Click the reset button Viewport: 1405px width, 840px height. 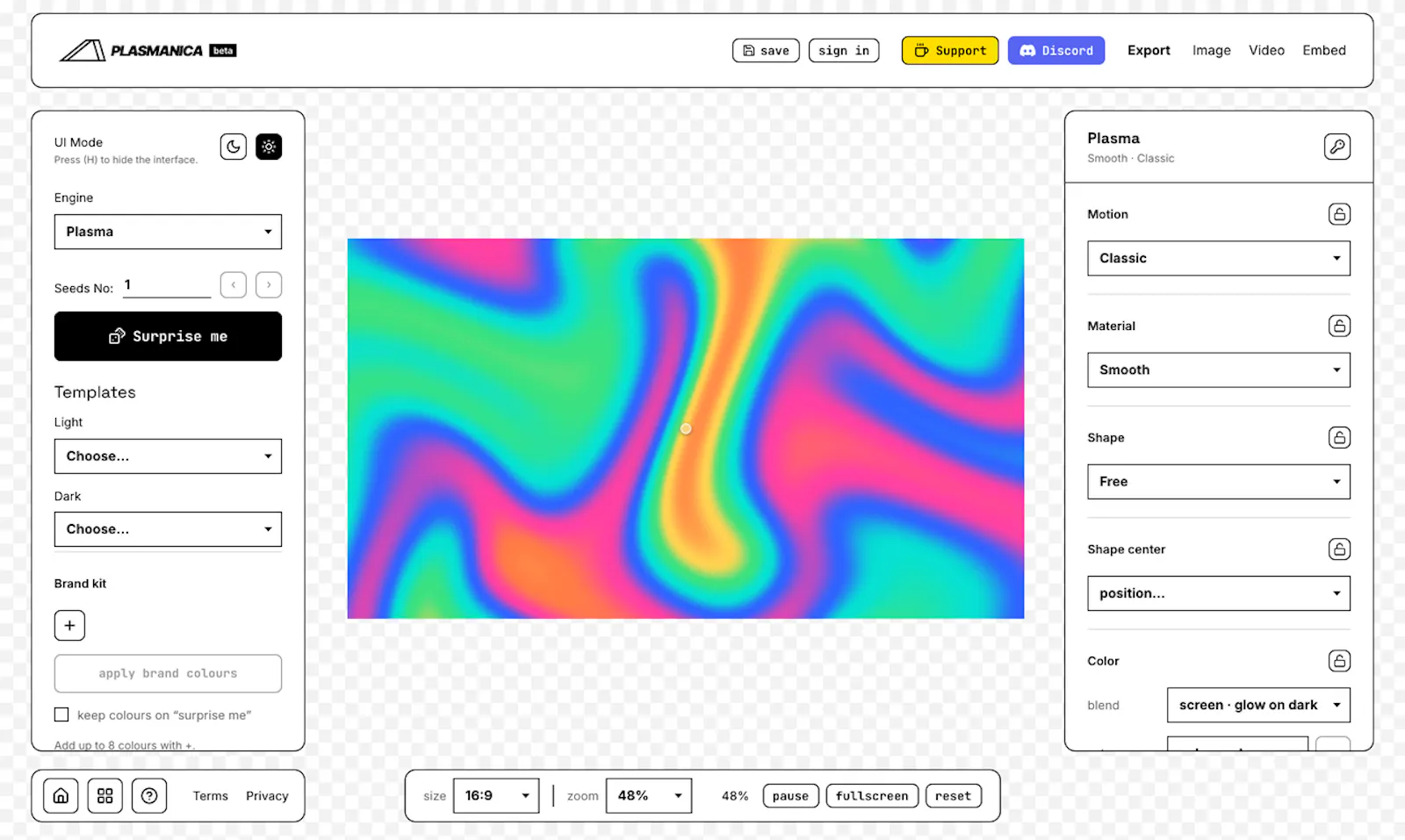tap(953, 796)
